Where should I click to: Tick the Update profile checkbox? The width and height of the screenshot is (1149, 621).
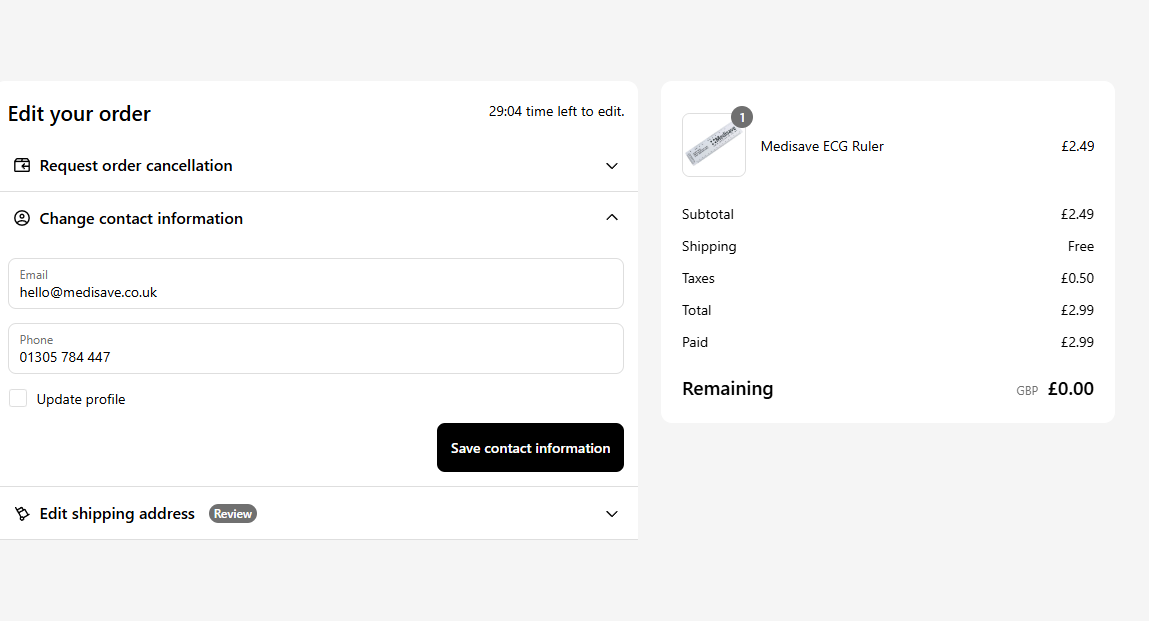[18, 399]
